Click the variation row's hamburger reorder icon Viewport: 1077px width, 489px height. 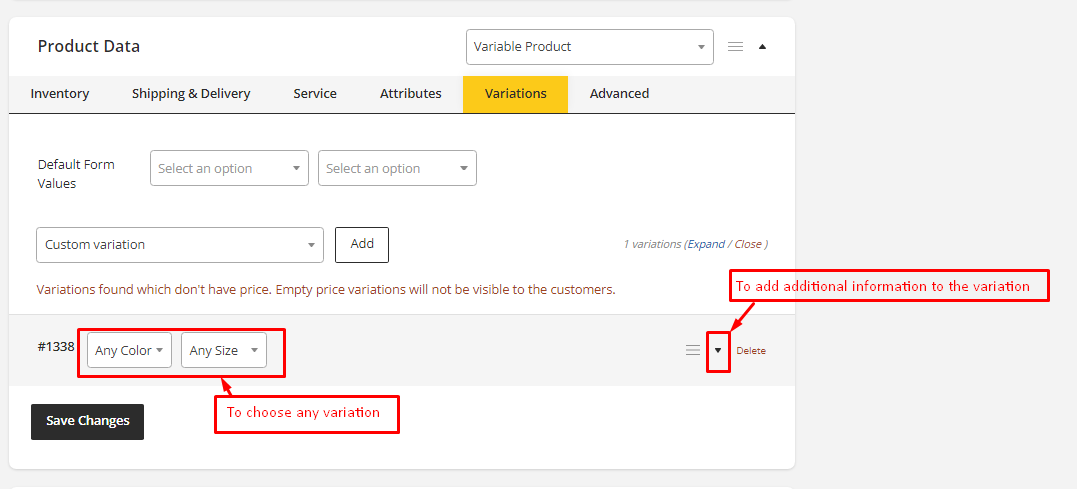click(x=692, y=350)
